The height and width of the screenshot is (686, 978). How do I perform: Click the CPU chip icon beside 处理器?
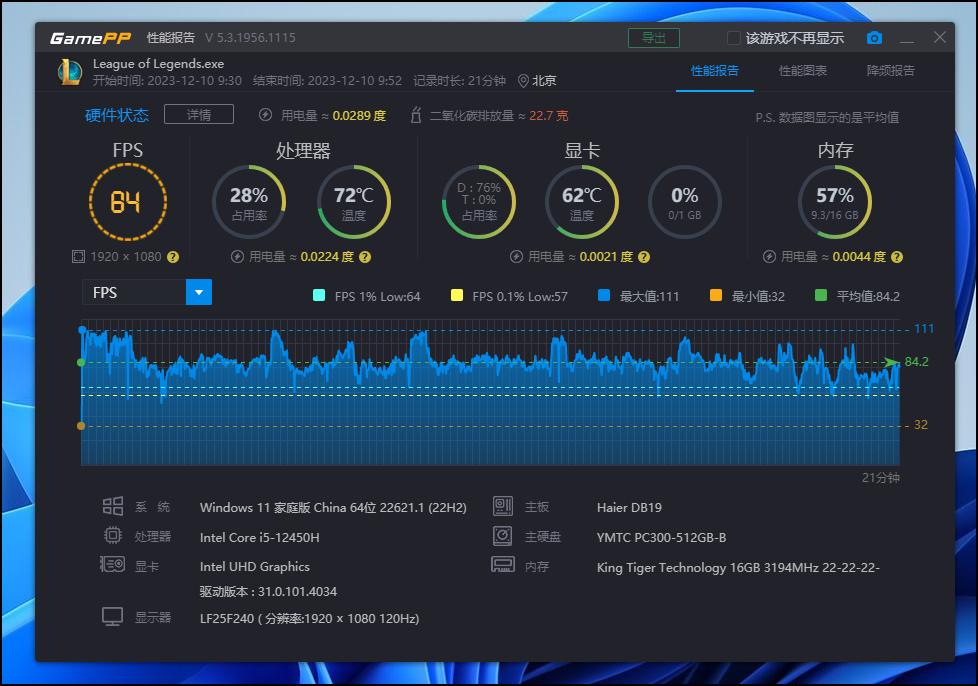point(113,535)
